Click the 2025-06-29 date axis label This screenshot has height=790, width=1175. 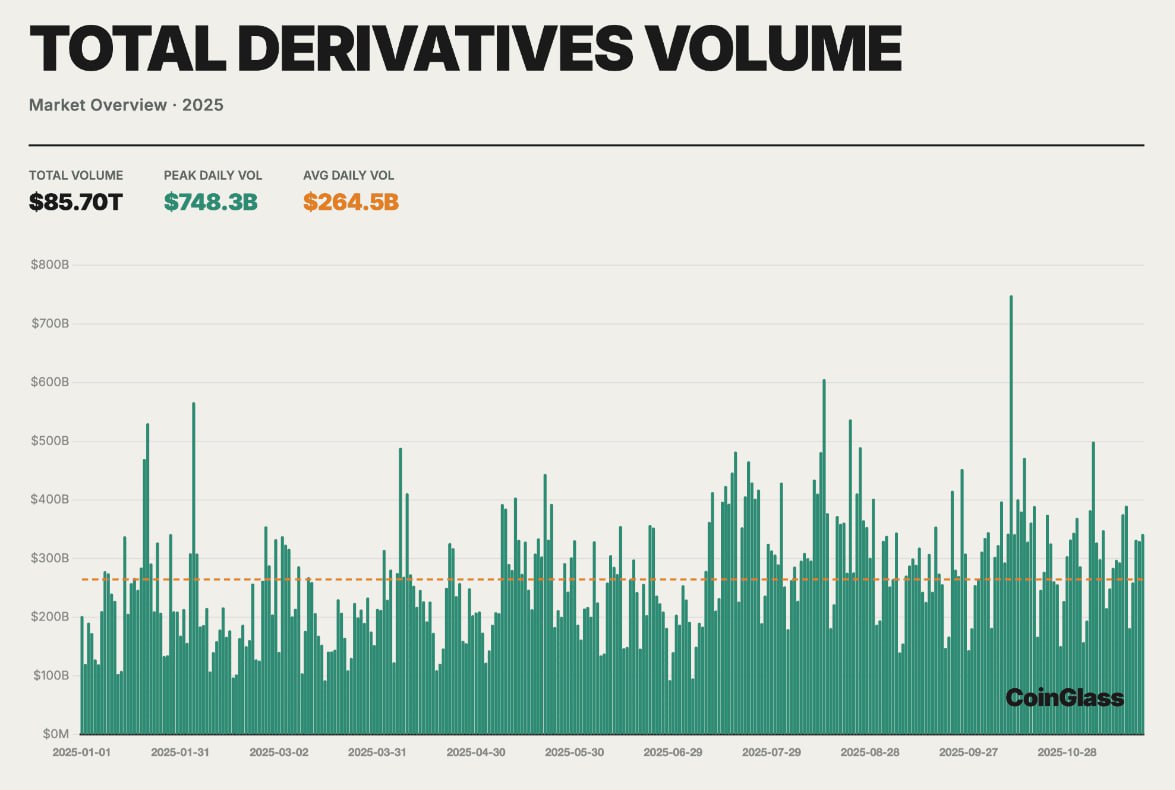pyautogui.click(x=673, y=752)
